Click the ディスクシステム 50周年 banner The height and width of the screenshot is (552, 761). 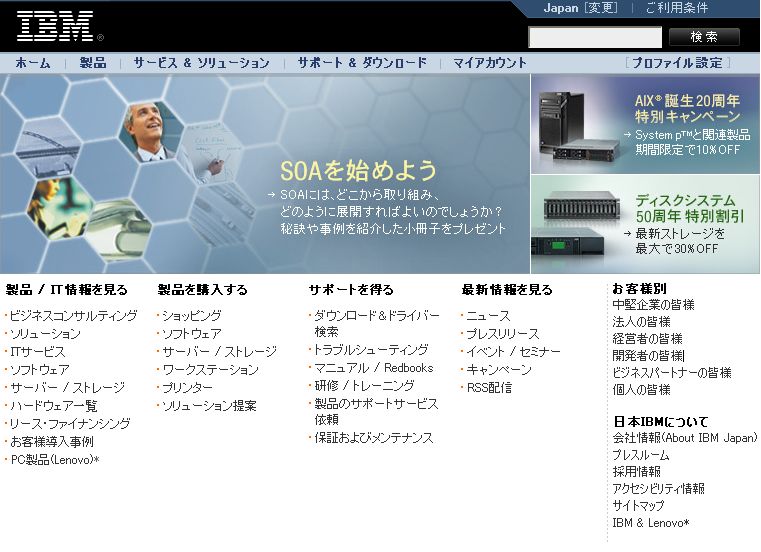645,225
